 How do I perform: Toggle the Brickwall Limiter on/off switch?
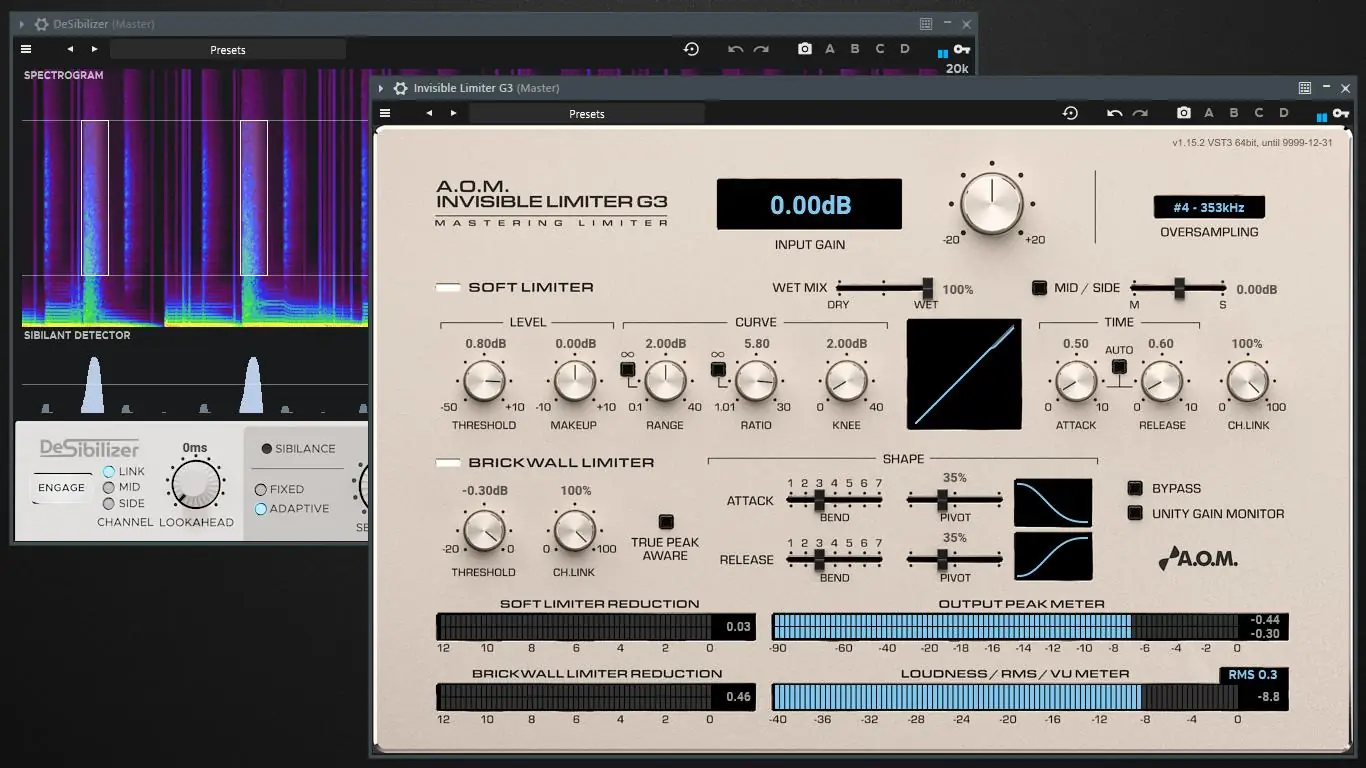(x=448, y=462)
